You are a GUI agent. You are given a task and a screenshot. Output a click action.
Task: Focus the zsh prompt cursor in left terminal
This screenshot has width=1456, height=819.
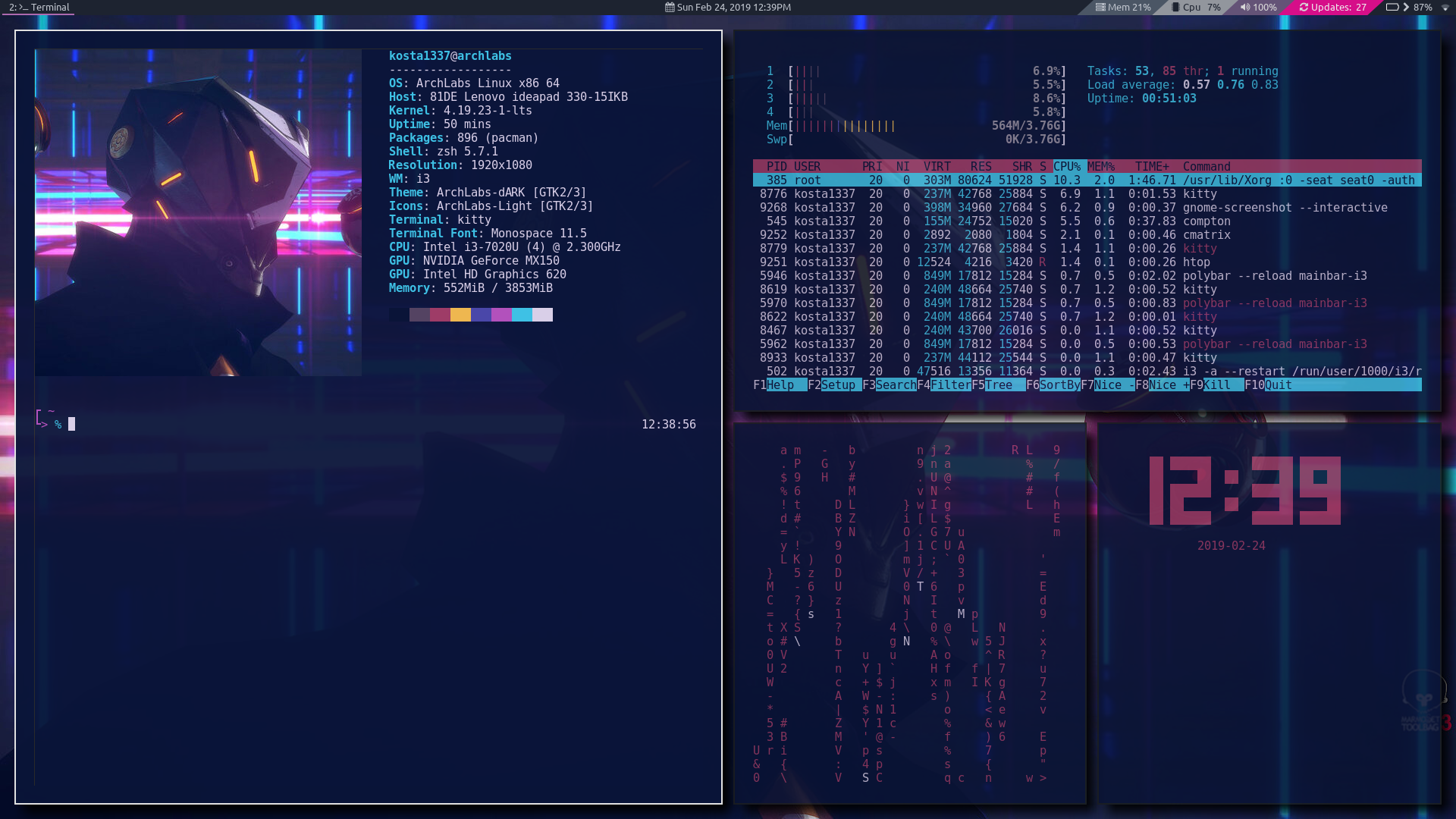pyautogui.click(x=71, y=425)
